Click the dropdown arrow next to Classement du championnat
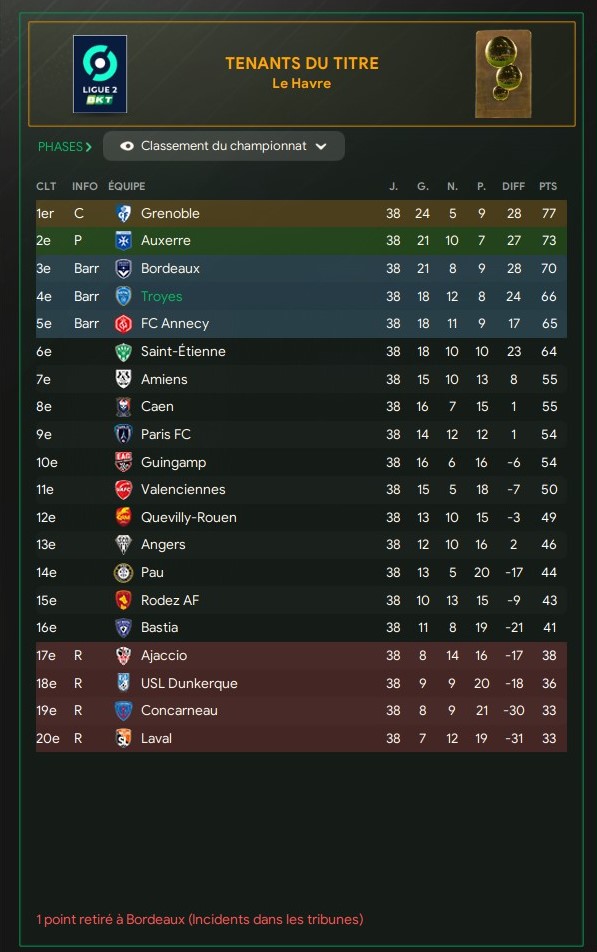Image resolution: width=597 pixels, height=952 pixels. (x=321, y=146)
